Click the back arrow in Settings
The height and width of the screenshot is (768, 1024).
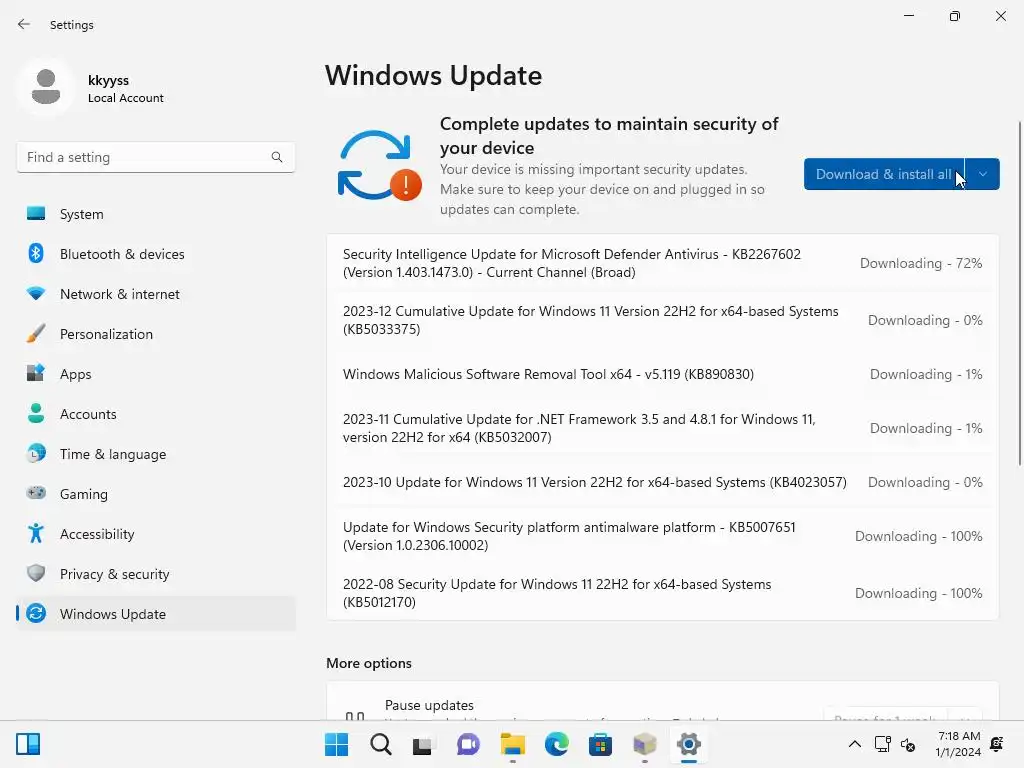click(x=24, y=24)
